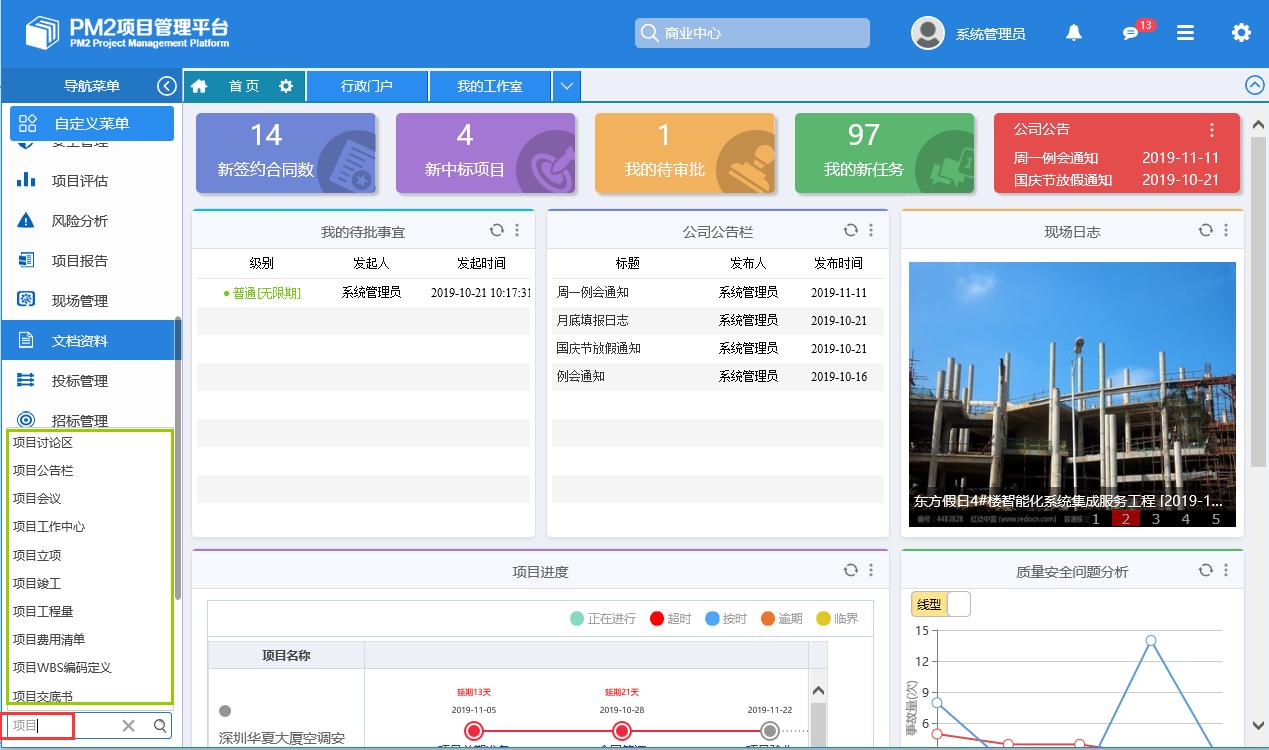Image resolution: width=1269 pixels, height=750 pixels.
Task: Clear the menu search box with X
Action: click(128, 726)
